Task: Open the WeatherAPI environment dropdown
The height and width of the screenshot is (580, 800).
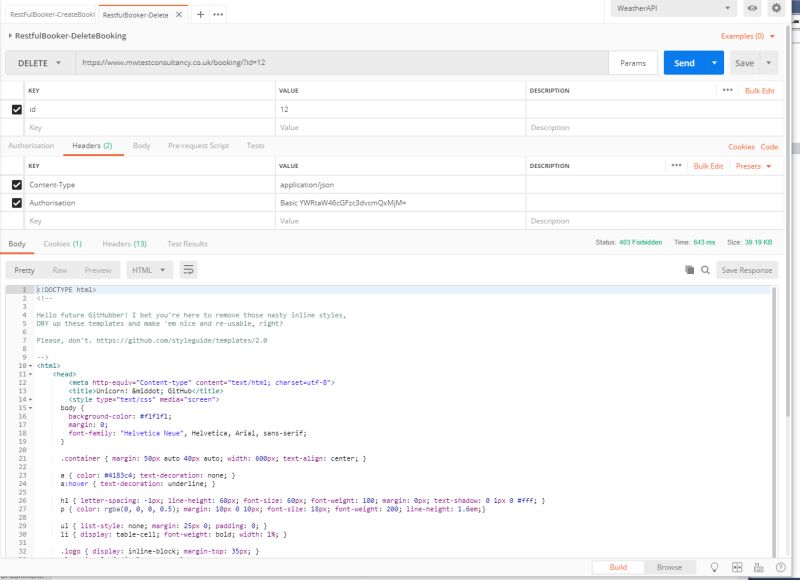Action: (x=673, y=8)
